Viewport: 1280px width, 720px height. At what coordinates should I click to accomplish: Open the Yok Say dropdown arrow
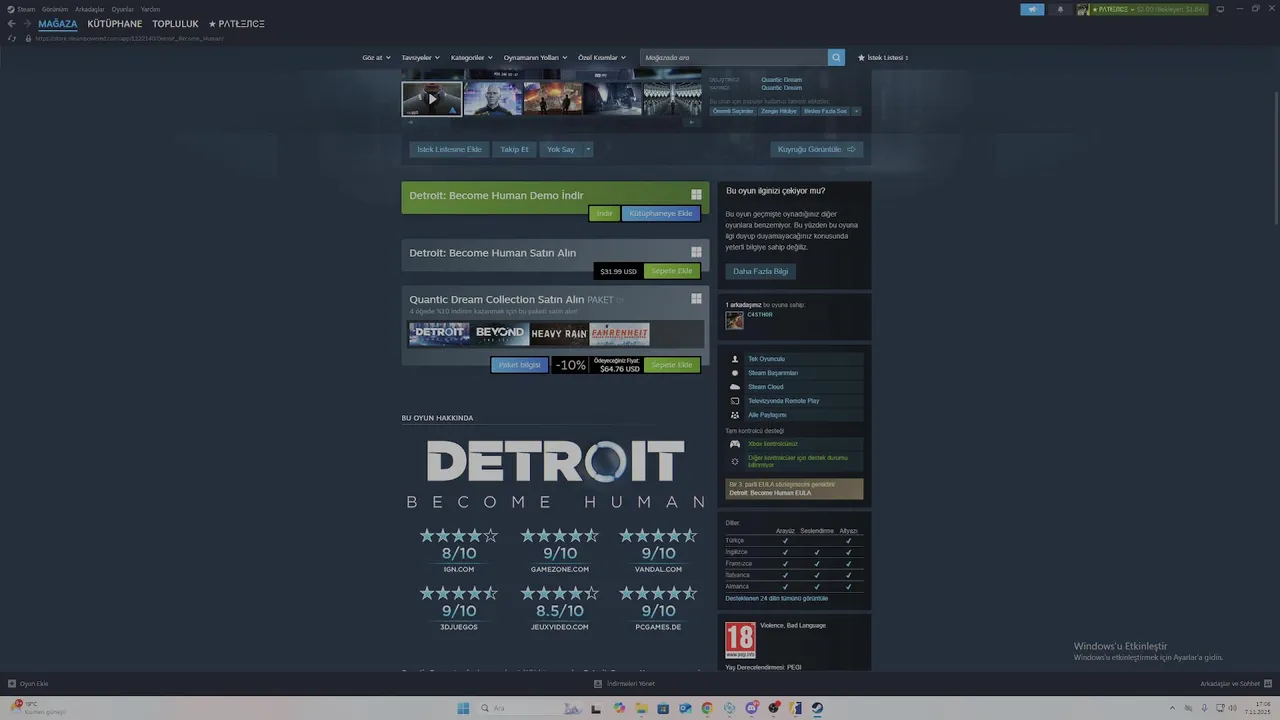pyautogui.click(x=588, y=149)
